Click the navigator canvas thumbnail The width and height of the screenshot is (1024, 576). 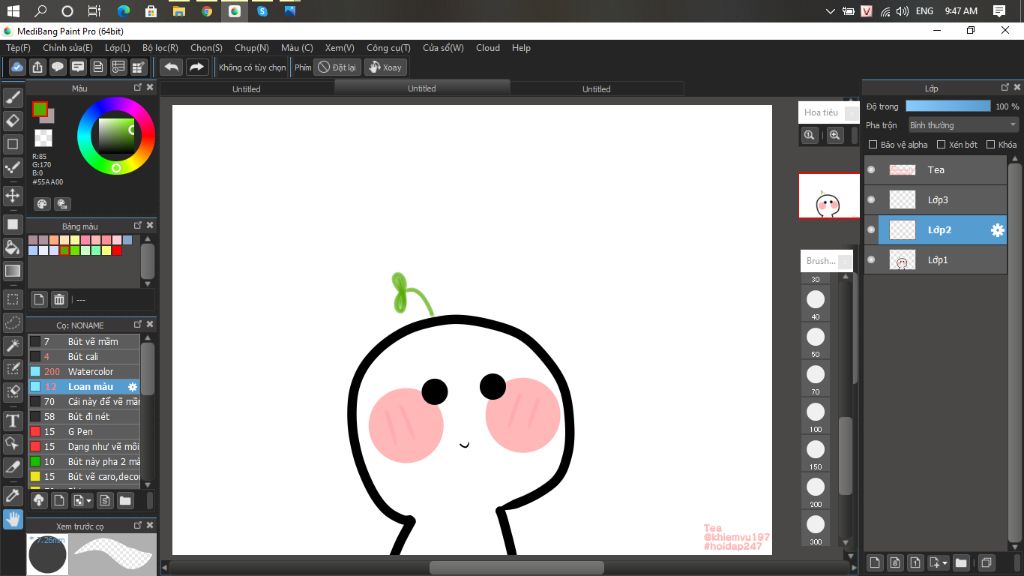point(829,196)
